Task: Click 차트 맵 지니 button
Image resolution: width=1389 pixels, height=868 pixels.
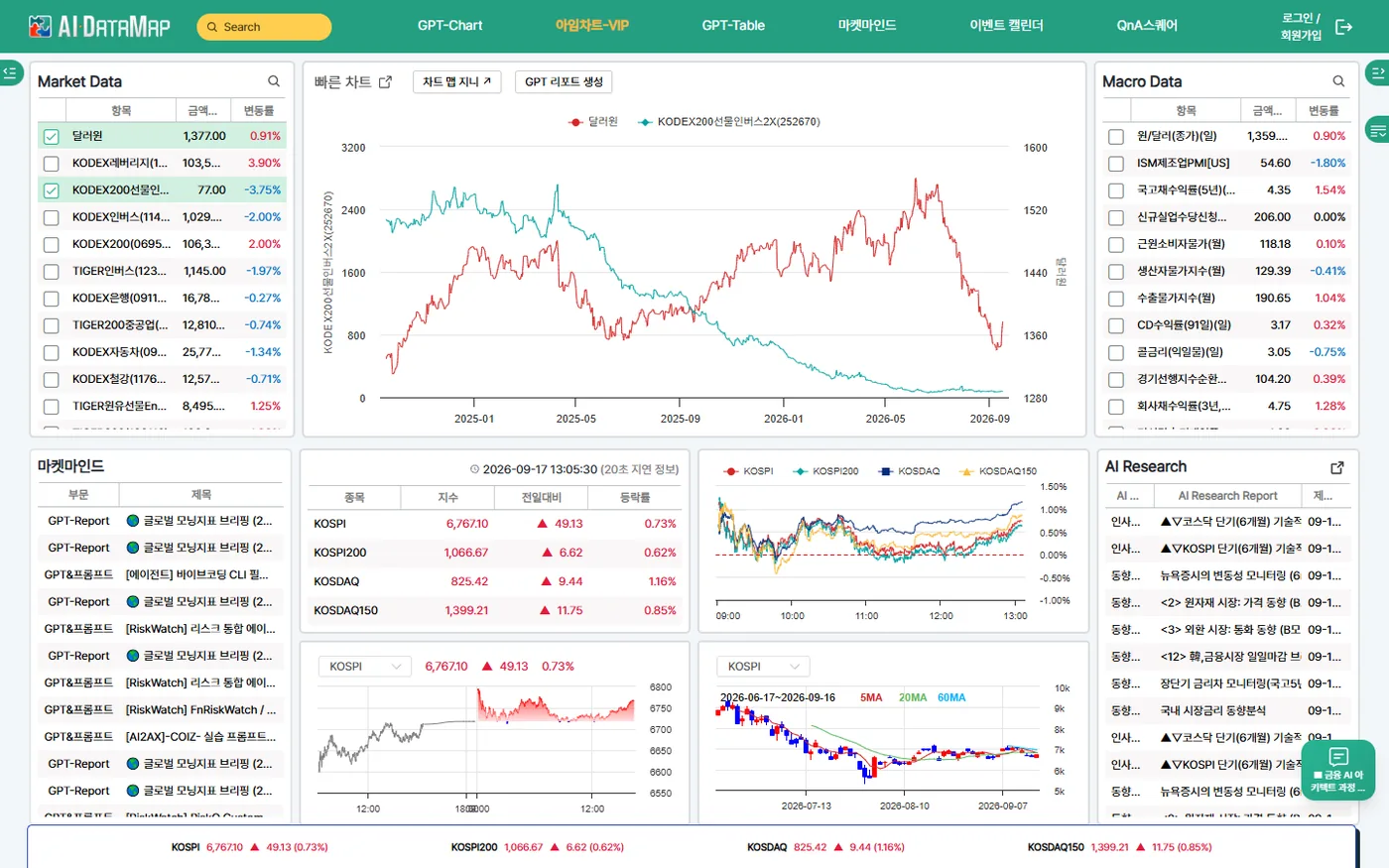Action: [456, 81]
